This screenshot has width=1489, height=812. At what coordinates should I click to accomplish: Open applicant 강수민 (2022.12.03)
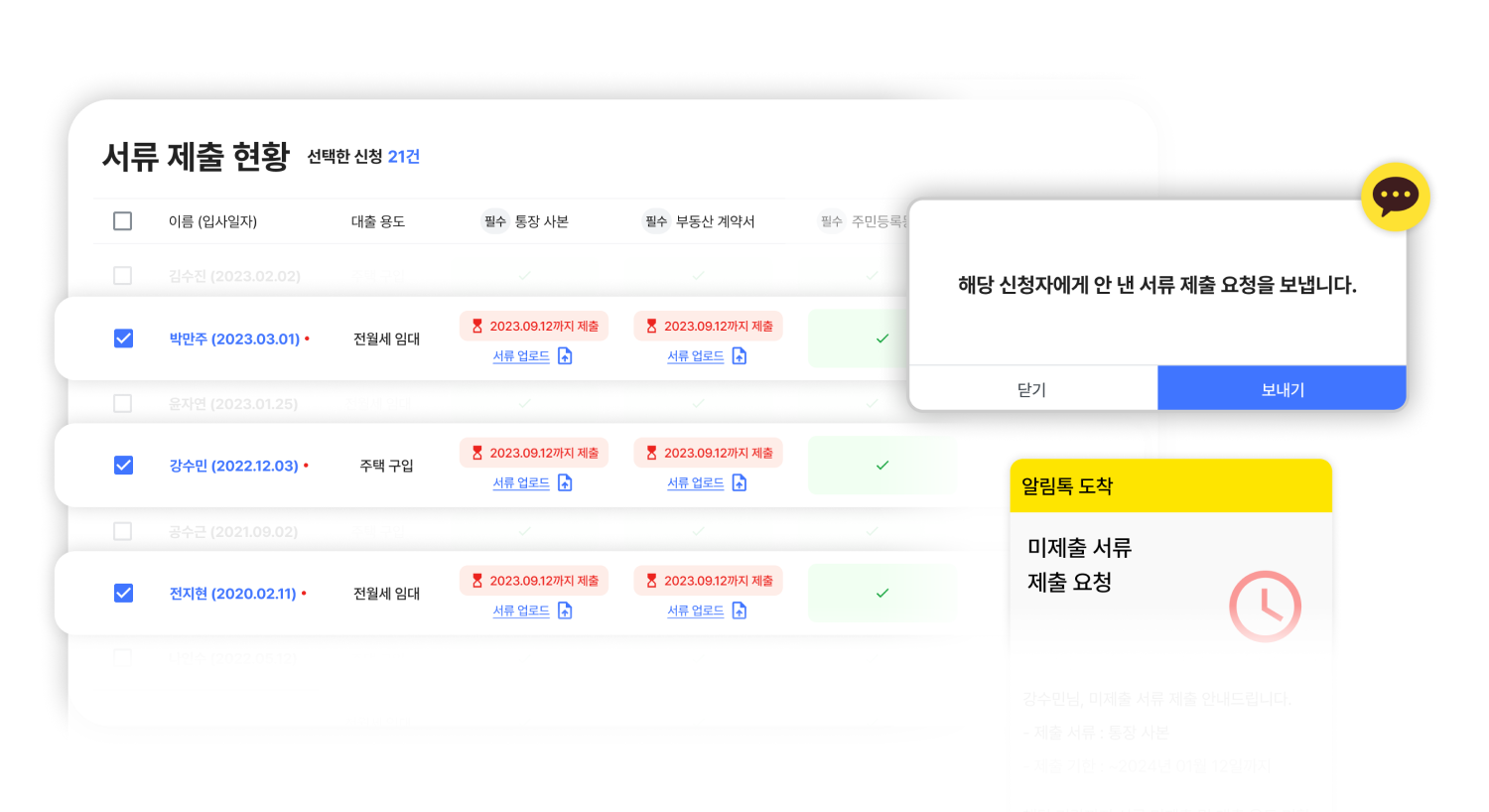233,466
